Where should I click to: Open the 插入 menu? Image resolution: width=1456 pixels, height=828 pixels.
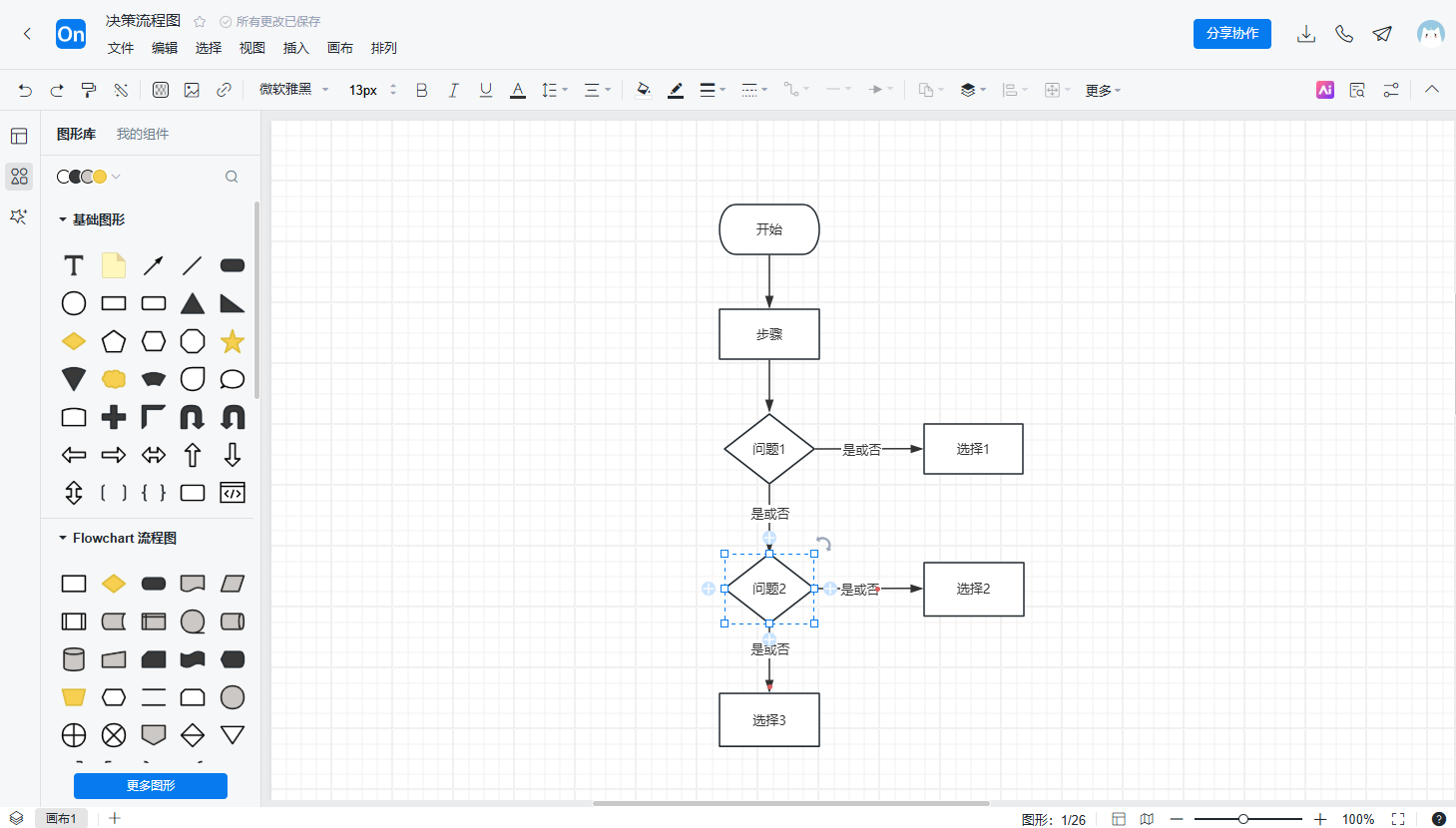click(296, 48)
